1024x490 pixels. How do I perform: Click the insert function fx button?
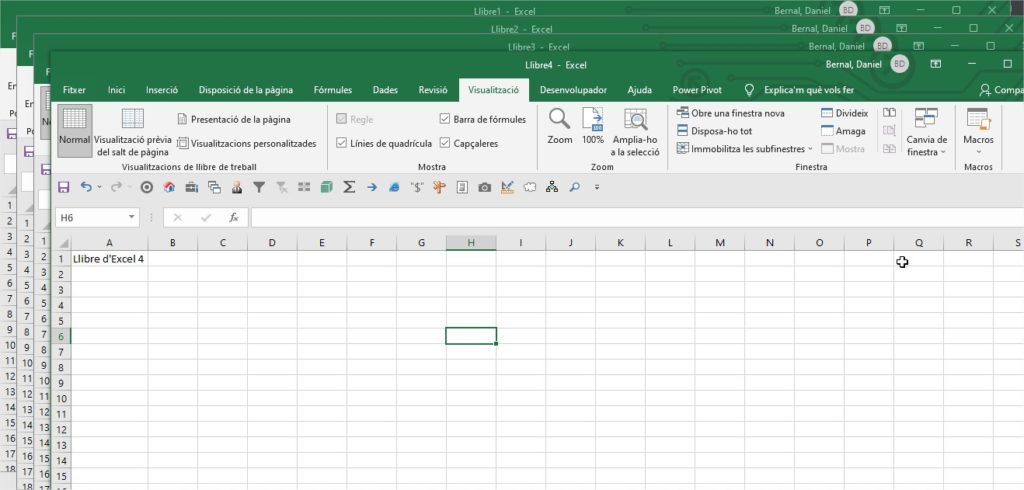(x=234, y=218)
